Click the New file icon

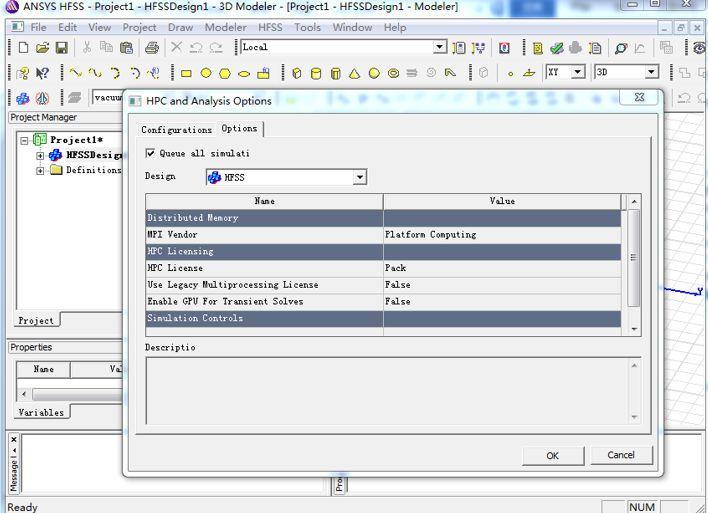click(x=23, y=48)
